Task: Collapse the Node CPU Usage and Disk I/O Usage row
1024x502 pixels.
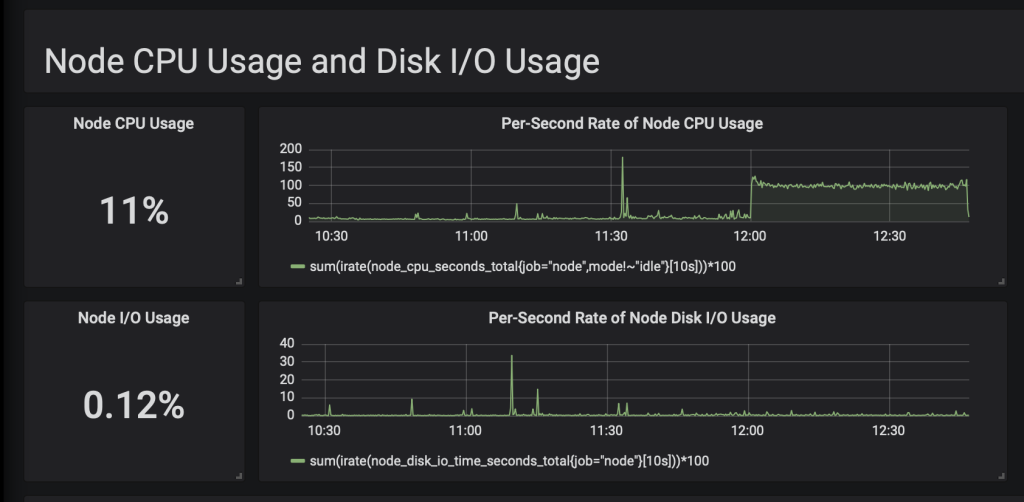Action: click(x=322, y=61)
